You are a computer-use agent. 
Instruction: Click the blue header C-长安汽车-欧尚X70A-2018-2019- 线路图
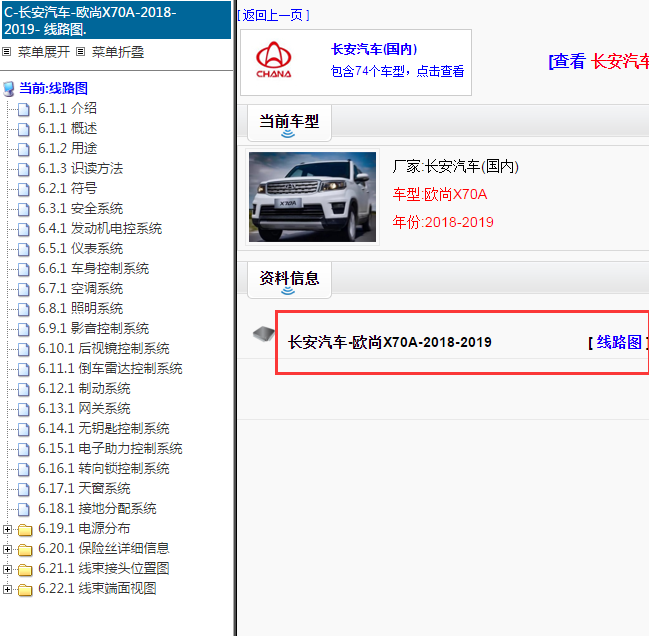tap(116, 20)
